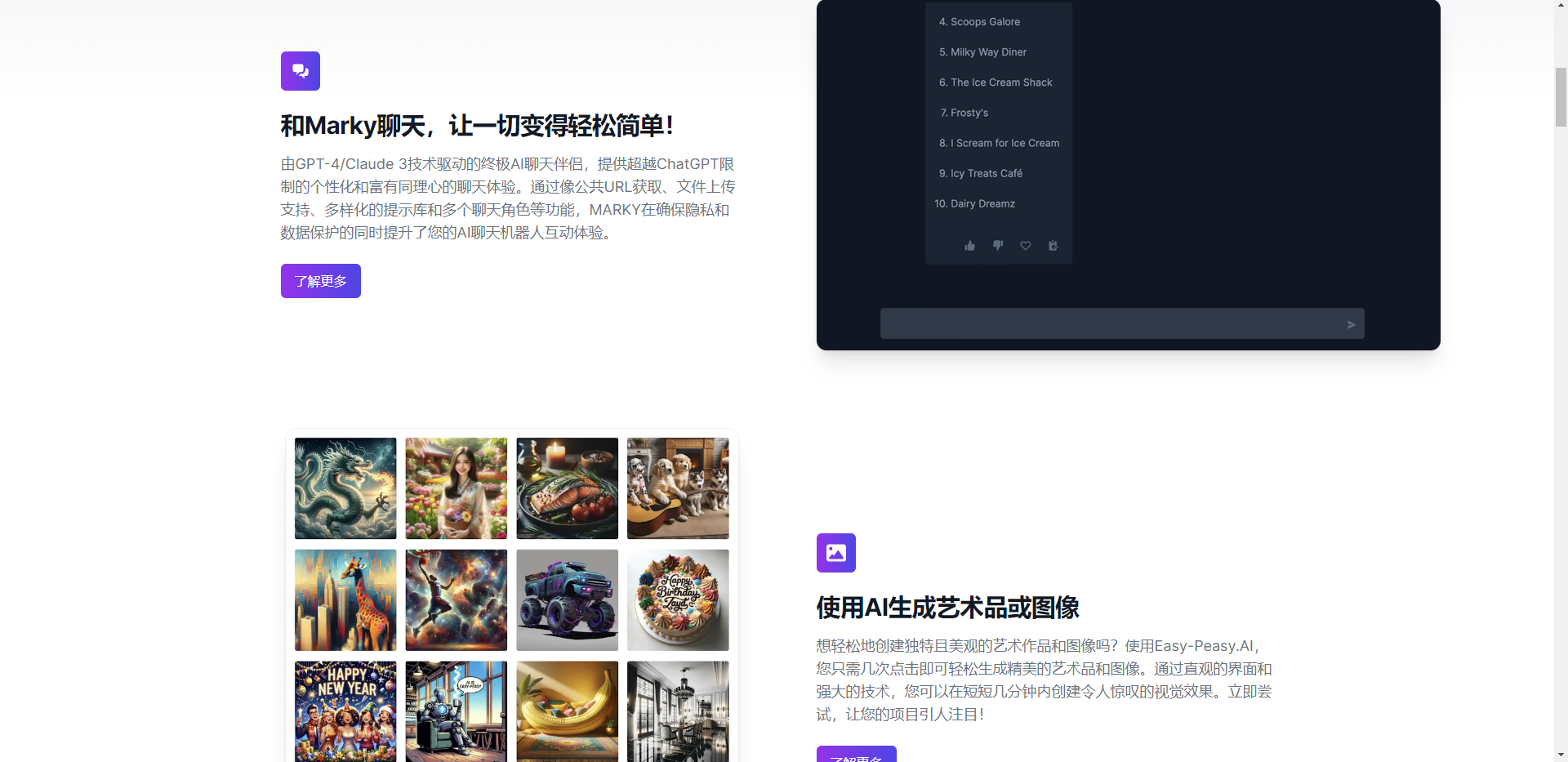Image resolution: width=1568 pixels, height=762 pixels.
Task: Select 'Scoops Galore' in the chat name list
Action: pos(979,21)
